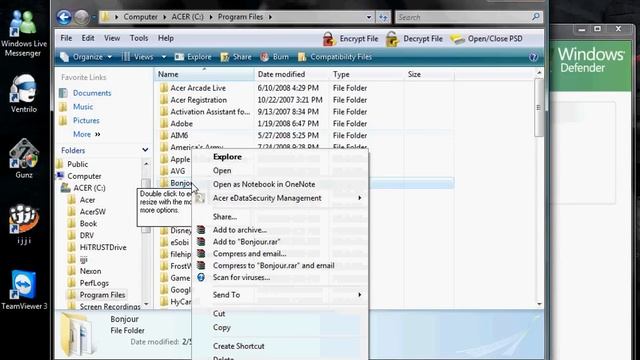Open Compatibility Files from toolbar
Image resolution: width=640 pixels, height=360 pixels.
(x=335, y=57)
